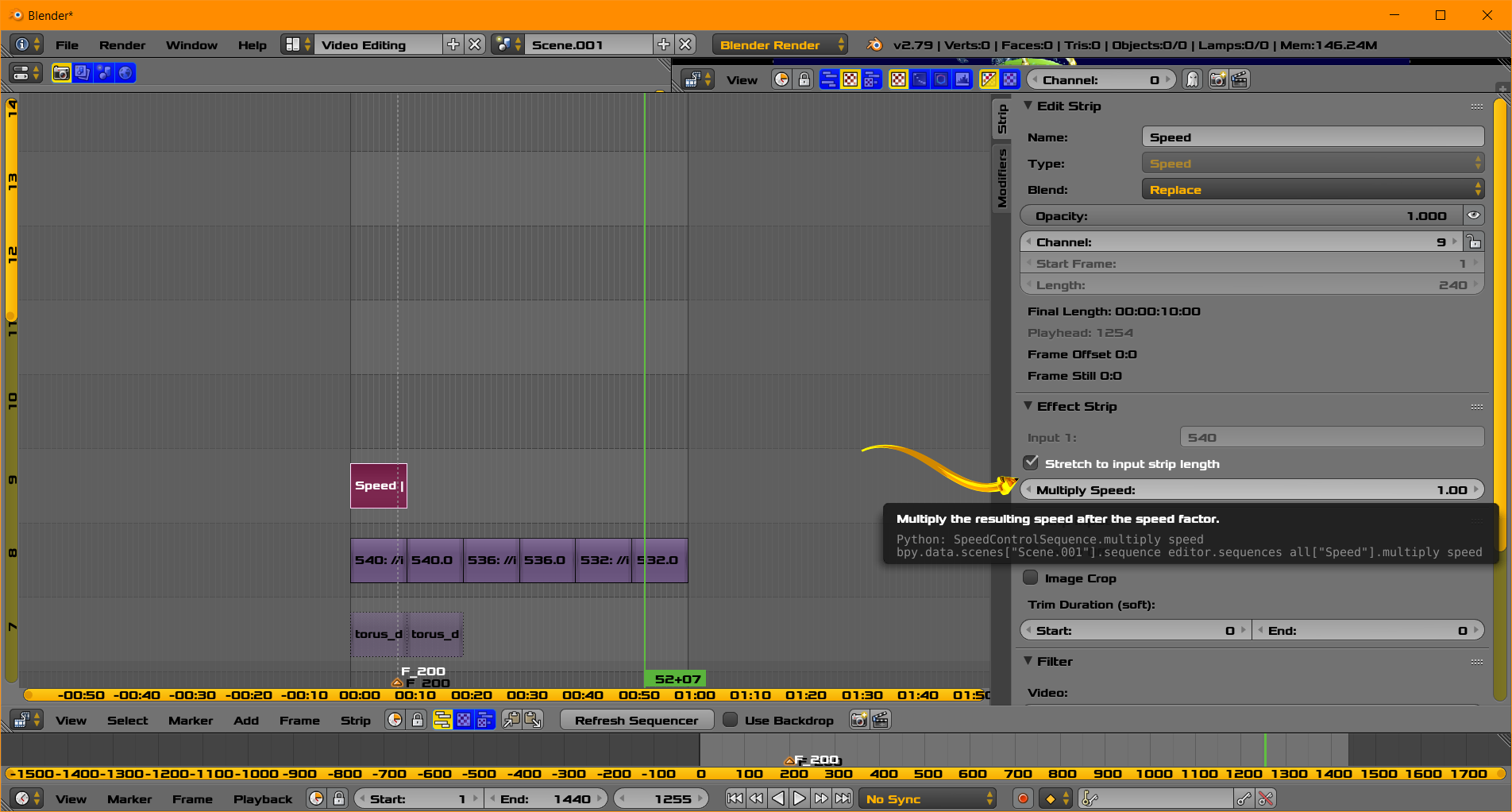Select Sequencer view type in lower header

point(442,720)
